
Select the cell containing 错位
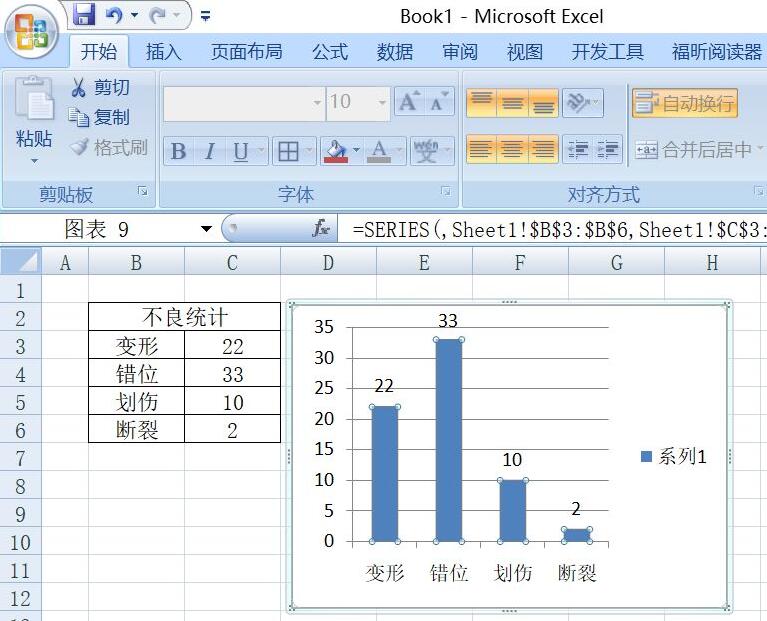[x=136, y=374]
